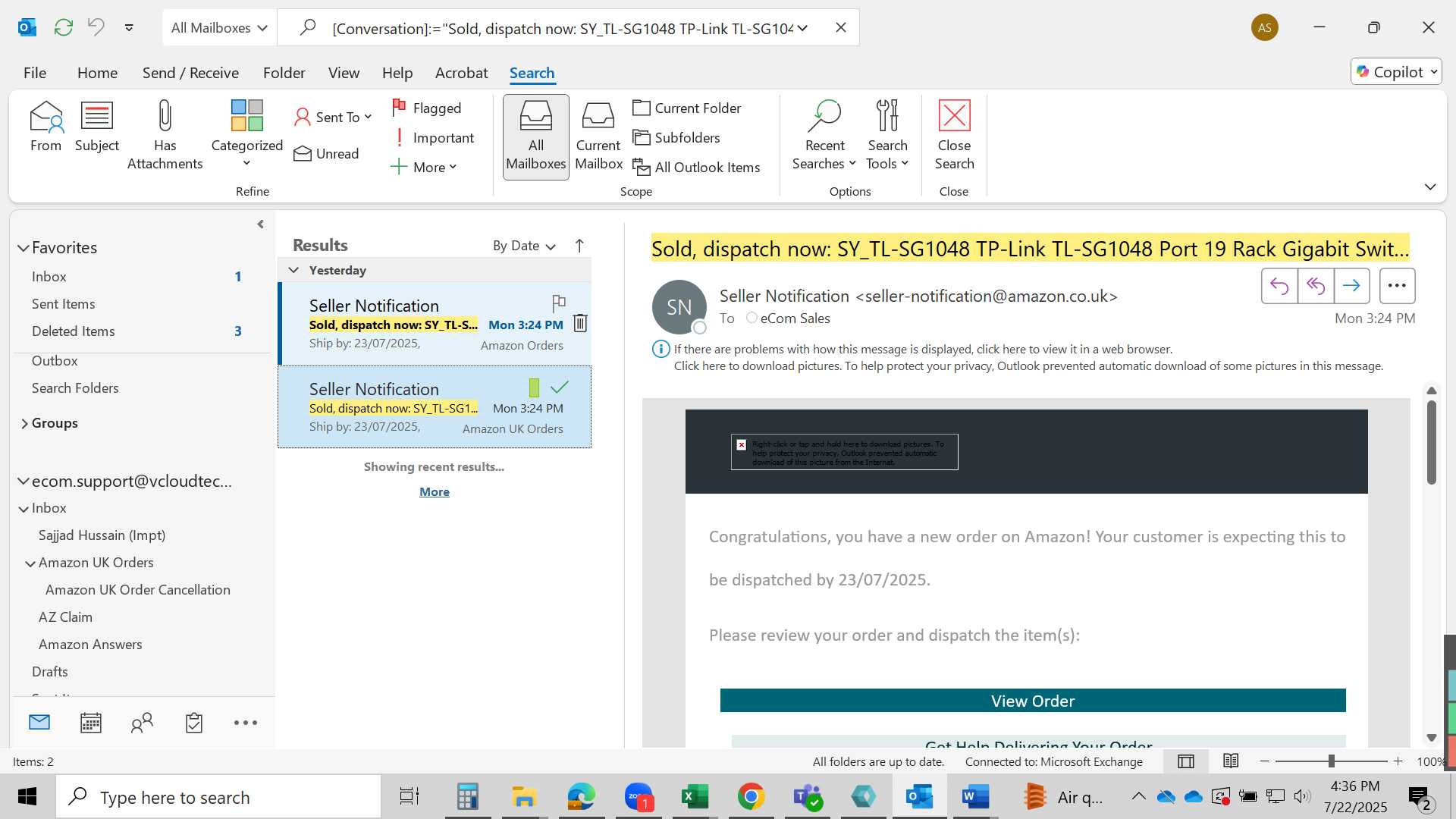Image resolution: width=1456 pixels, height=819 pixels.
Task: Switch to People view icon
Action: pos(142,723)
